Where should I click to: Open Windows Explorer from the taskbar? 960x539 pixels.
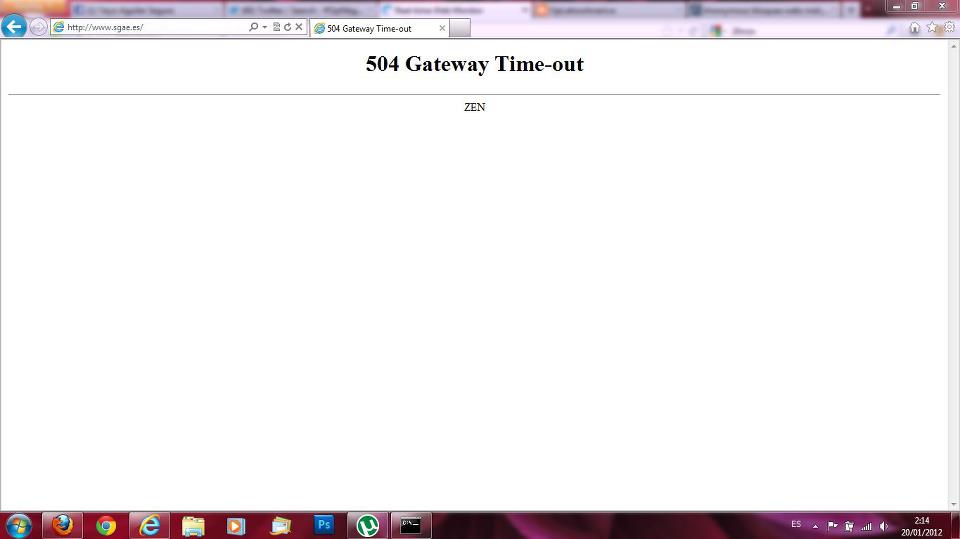pyautogui.click(x=193, y=526)
